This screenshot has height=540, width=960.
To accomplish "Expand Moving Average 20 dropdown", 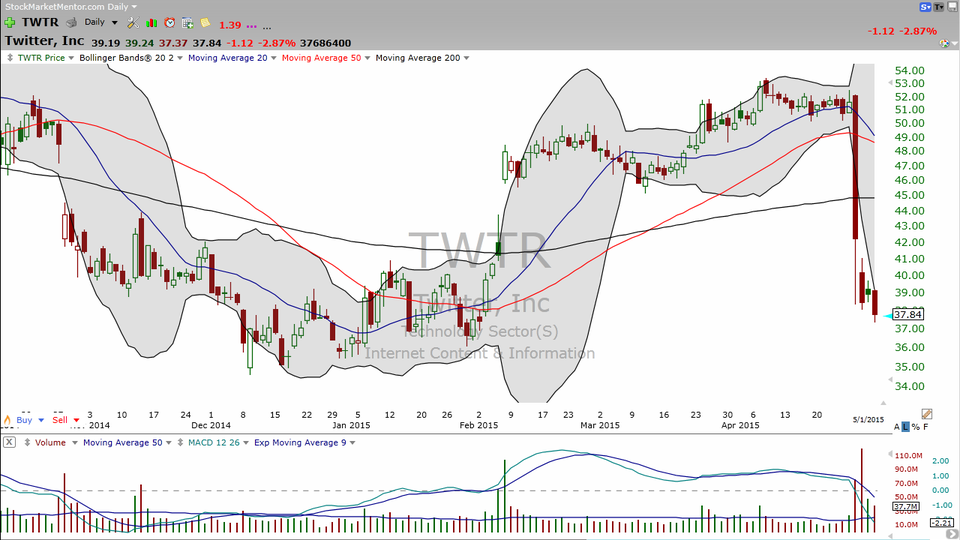I will point(273,58).
